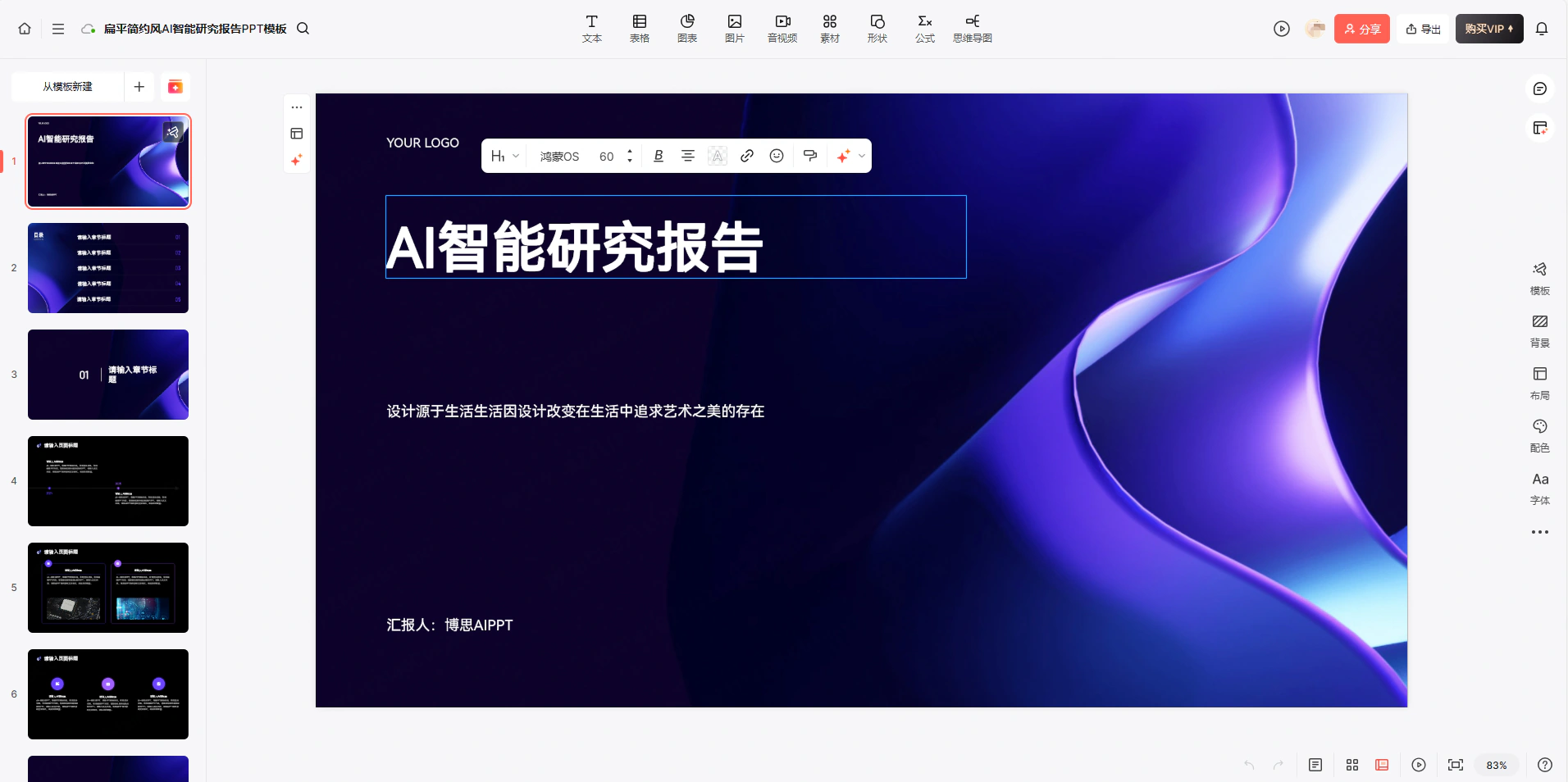
Task: Select slide 2 thumbnail
Action: 108,268
